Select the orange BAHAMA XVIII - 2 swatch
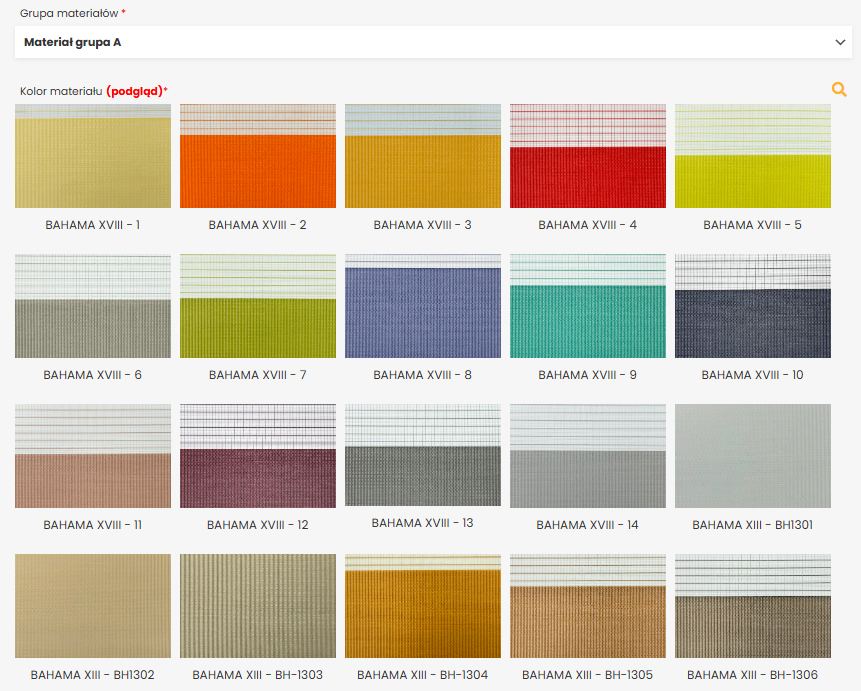The image size is (861, 691). click(258, 156)
